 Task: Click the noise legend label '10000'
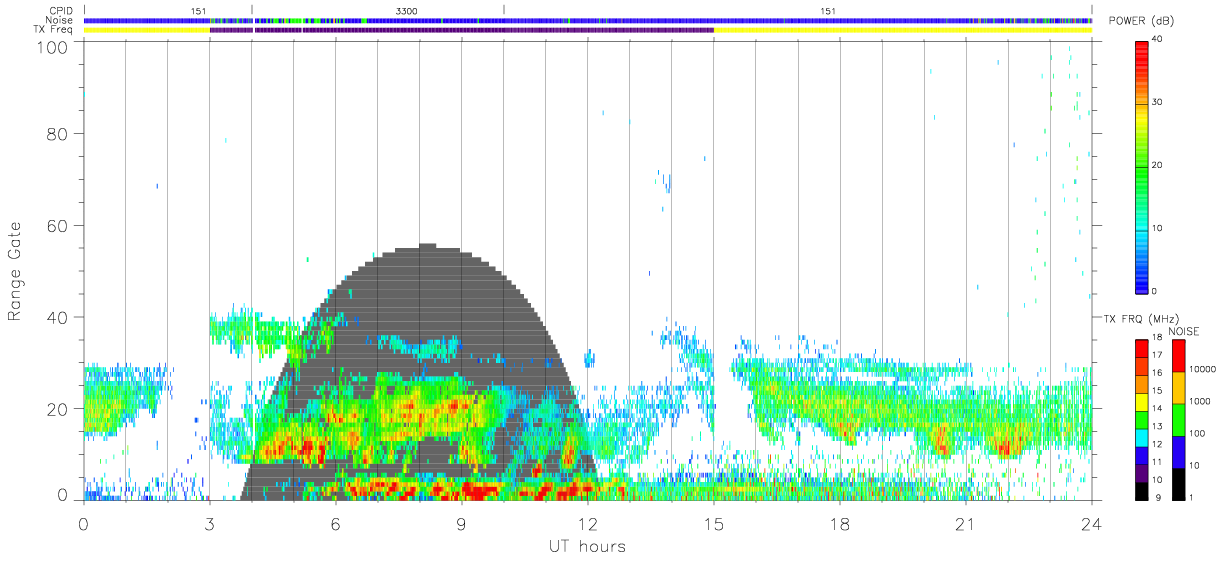[x=1203, y=369]
